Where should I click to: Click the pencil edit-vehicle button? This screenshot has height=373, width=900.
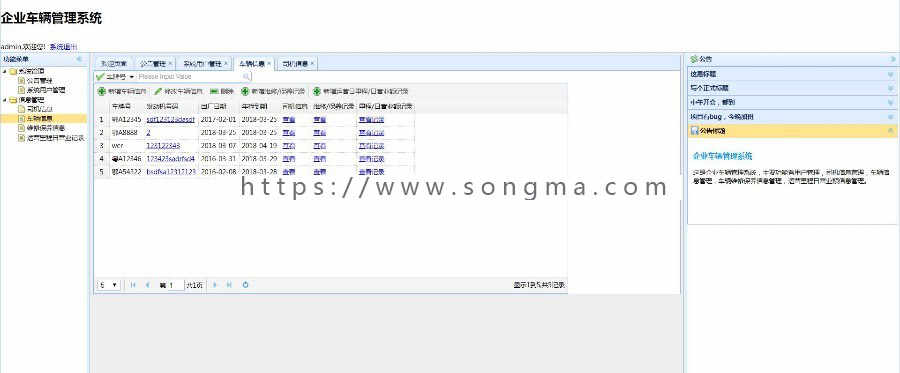point(179,91)
